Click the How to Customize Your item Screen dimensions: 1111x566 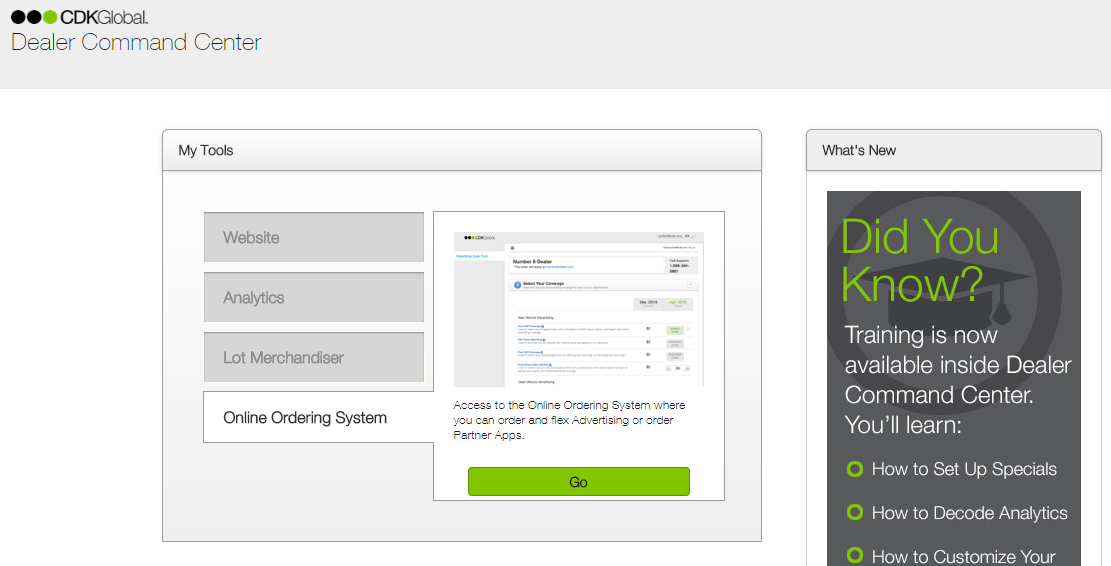click(x=964, y=557)
